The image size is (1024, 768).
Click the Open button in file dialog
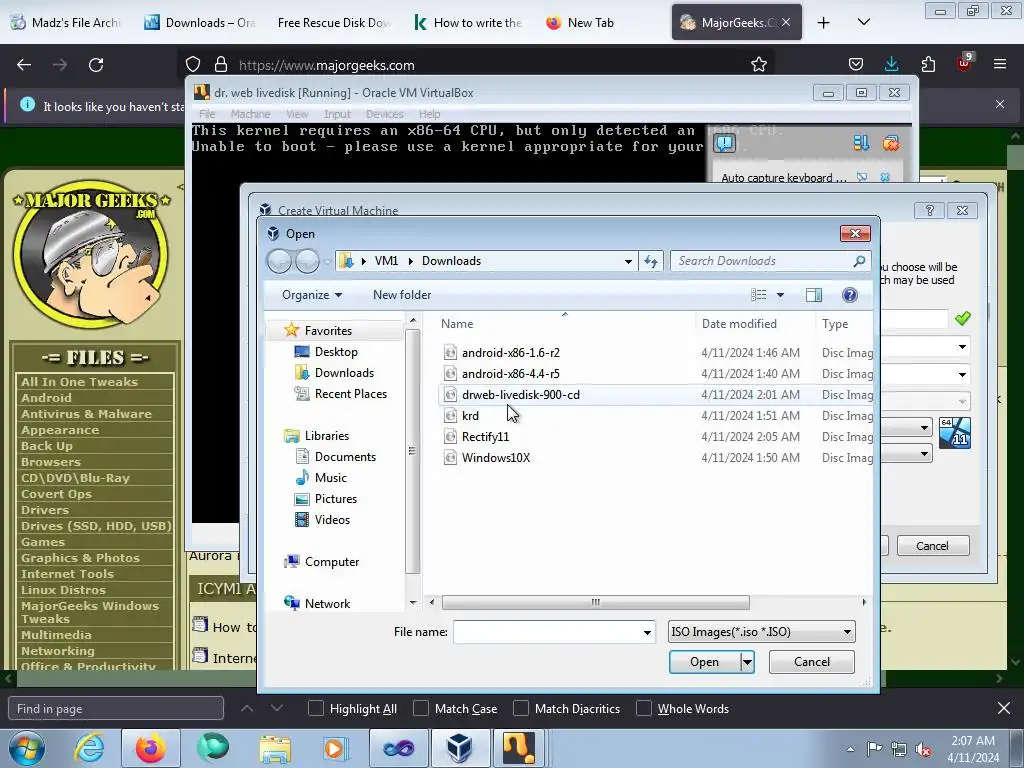coord(704,662)
